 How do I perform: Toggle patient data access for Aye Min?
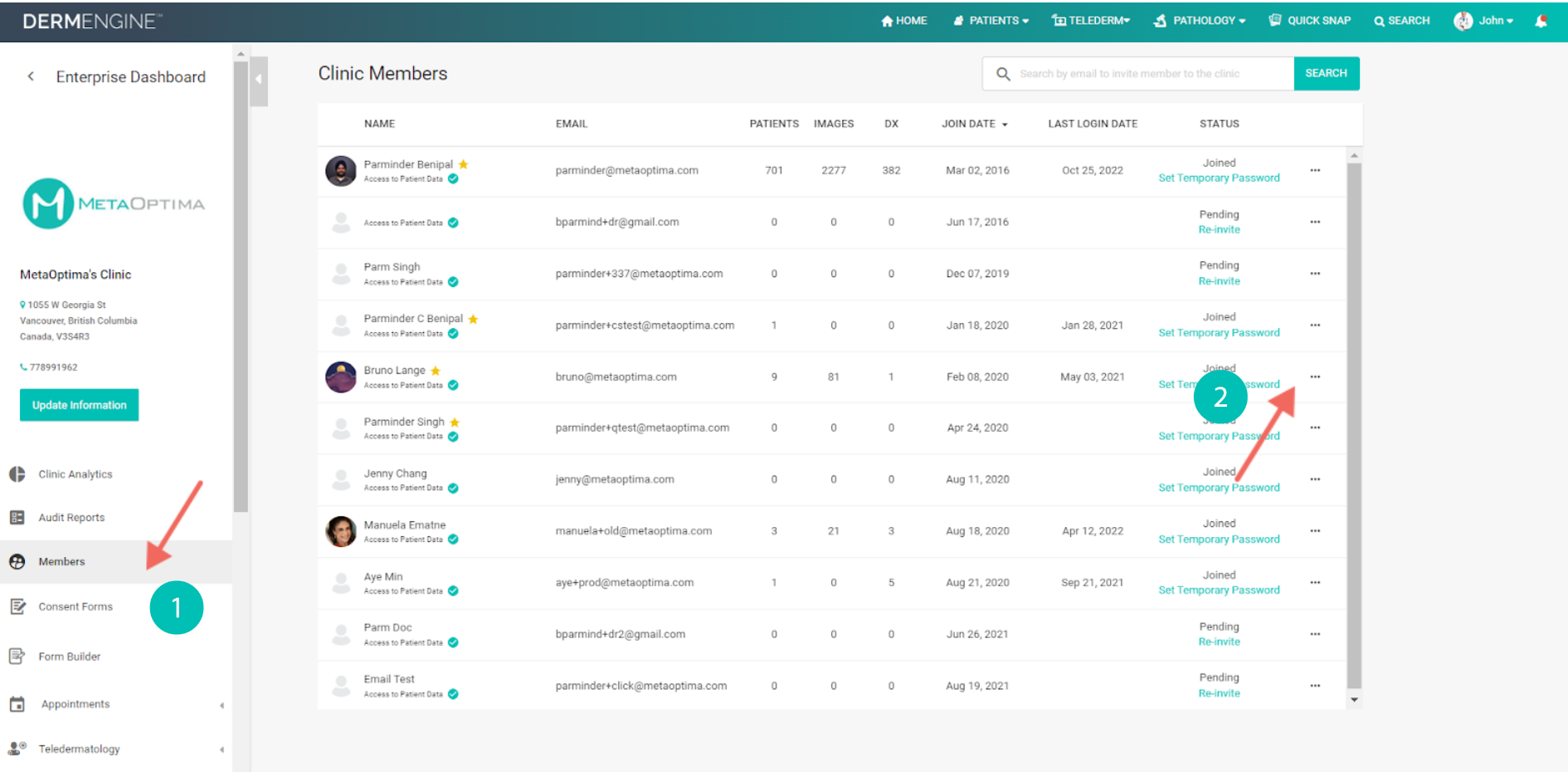[453, 591]
